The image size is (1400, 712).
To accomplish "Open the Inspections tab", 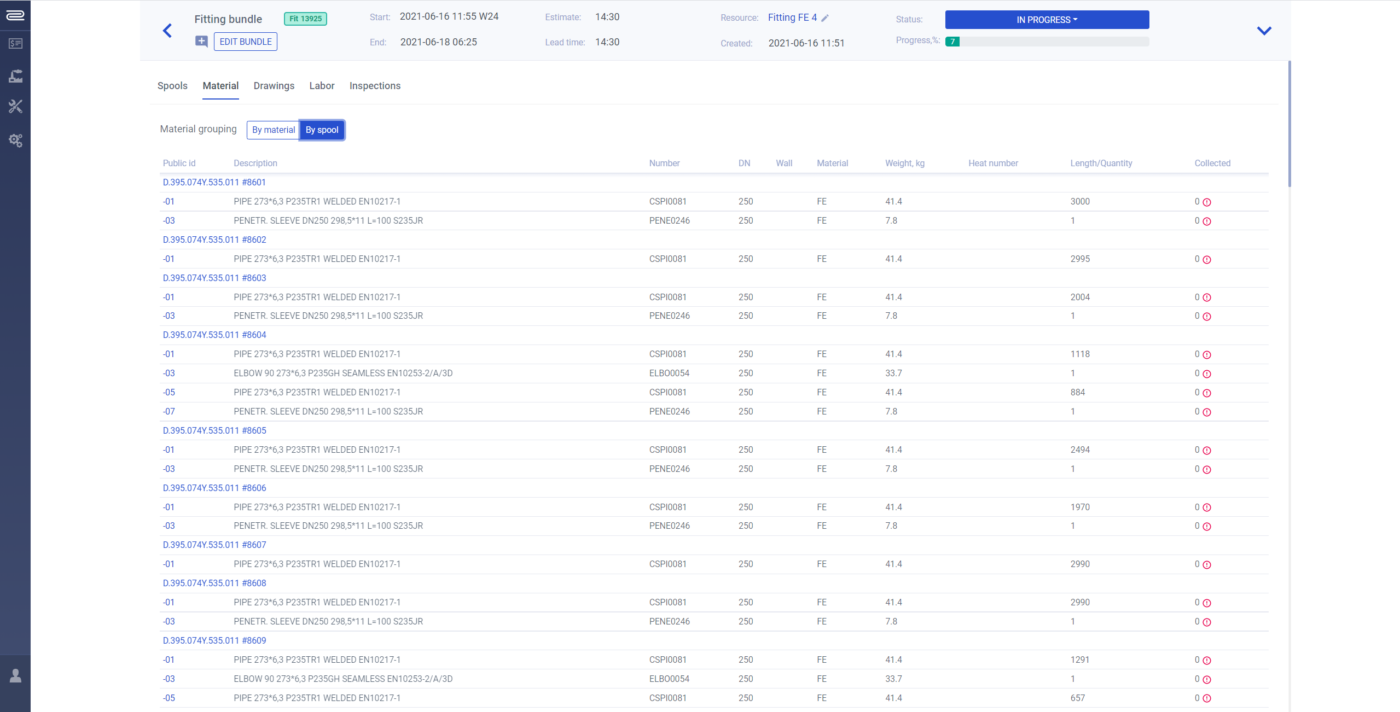I will point(375,86).
